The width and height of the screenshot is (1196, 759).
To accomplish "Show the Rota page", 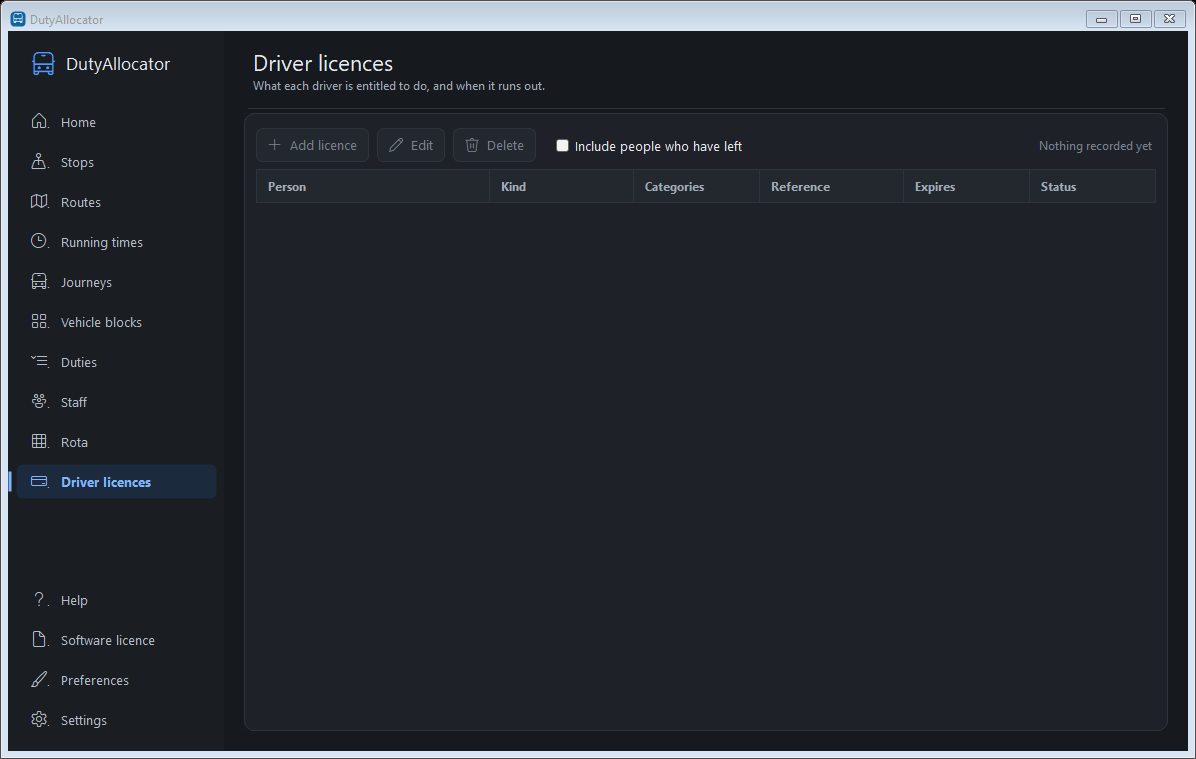I will tap(116, 442).
